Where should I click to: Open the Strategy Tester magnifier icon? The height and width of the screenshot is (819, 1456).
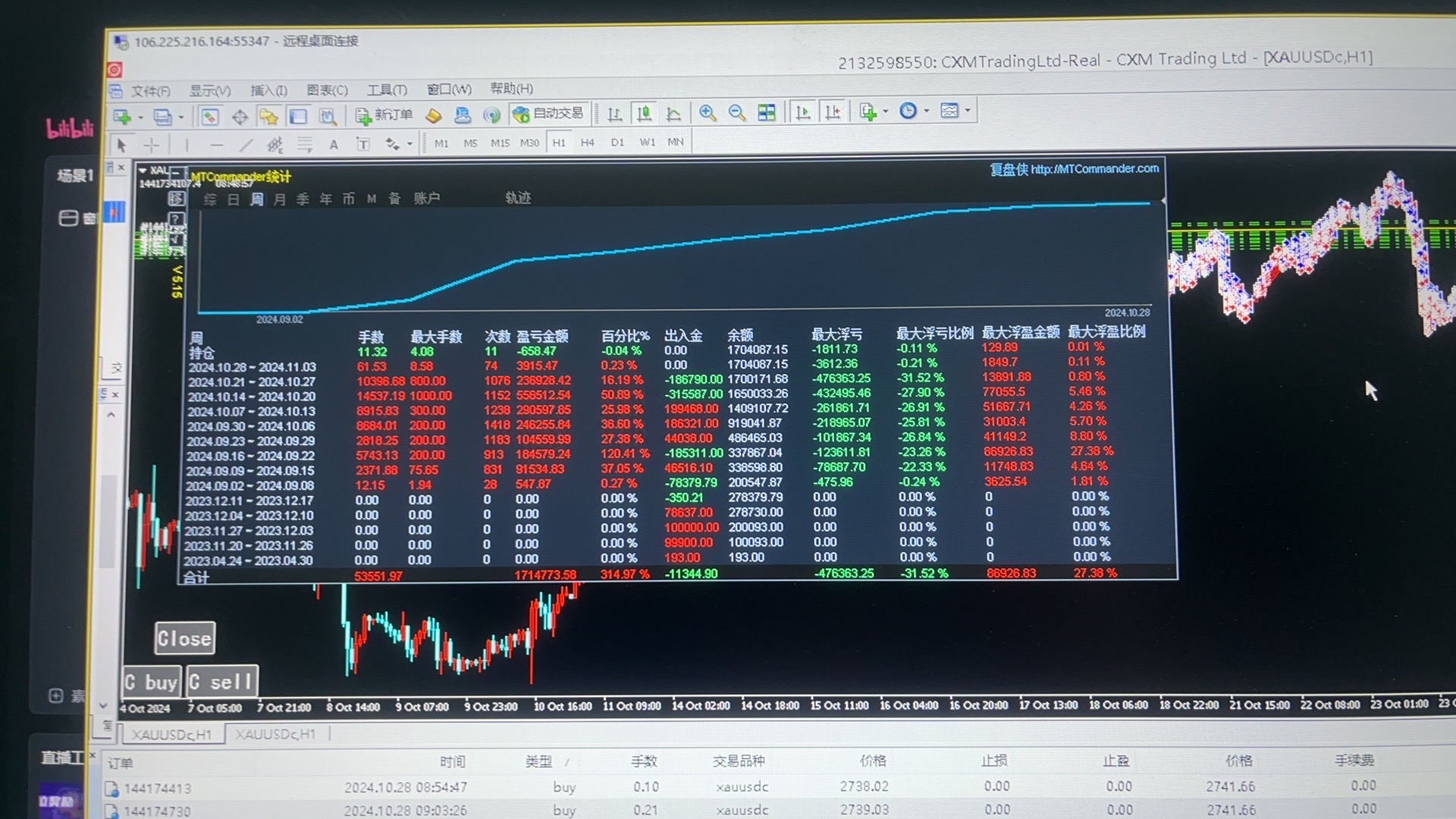pos(328,116)
